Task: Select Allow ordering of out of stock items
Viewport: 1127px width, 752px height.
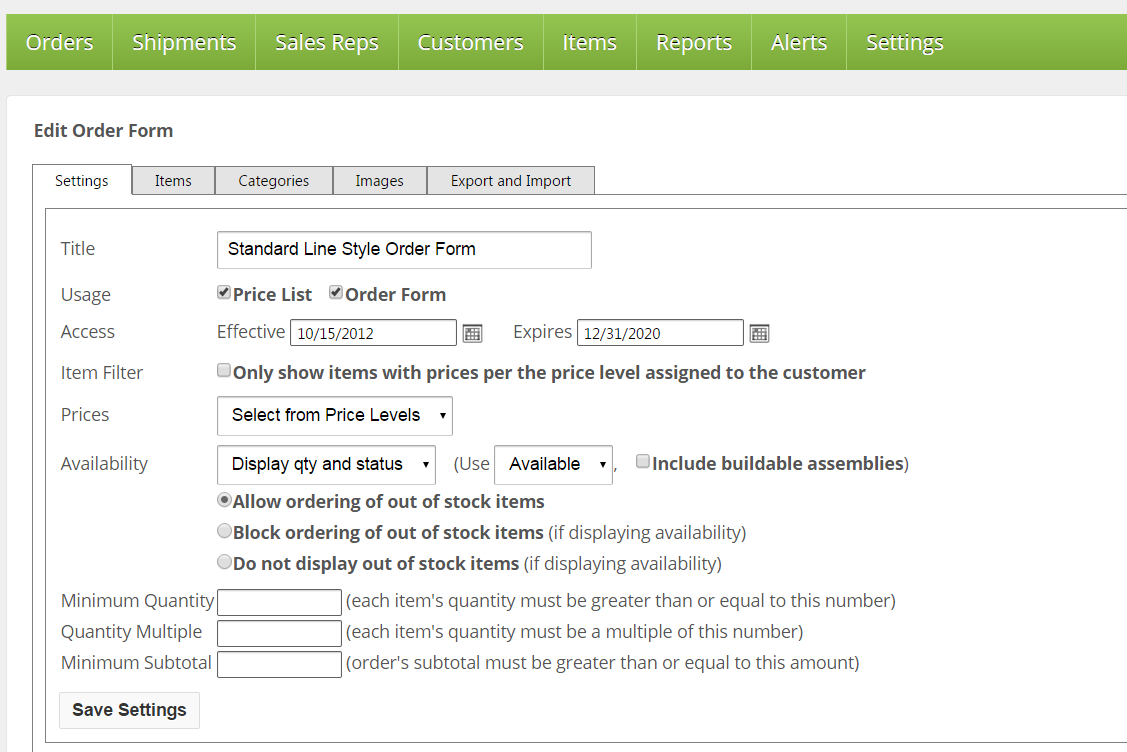Action: pyautogui.click(x=225, y=501)
